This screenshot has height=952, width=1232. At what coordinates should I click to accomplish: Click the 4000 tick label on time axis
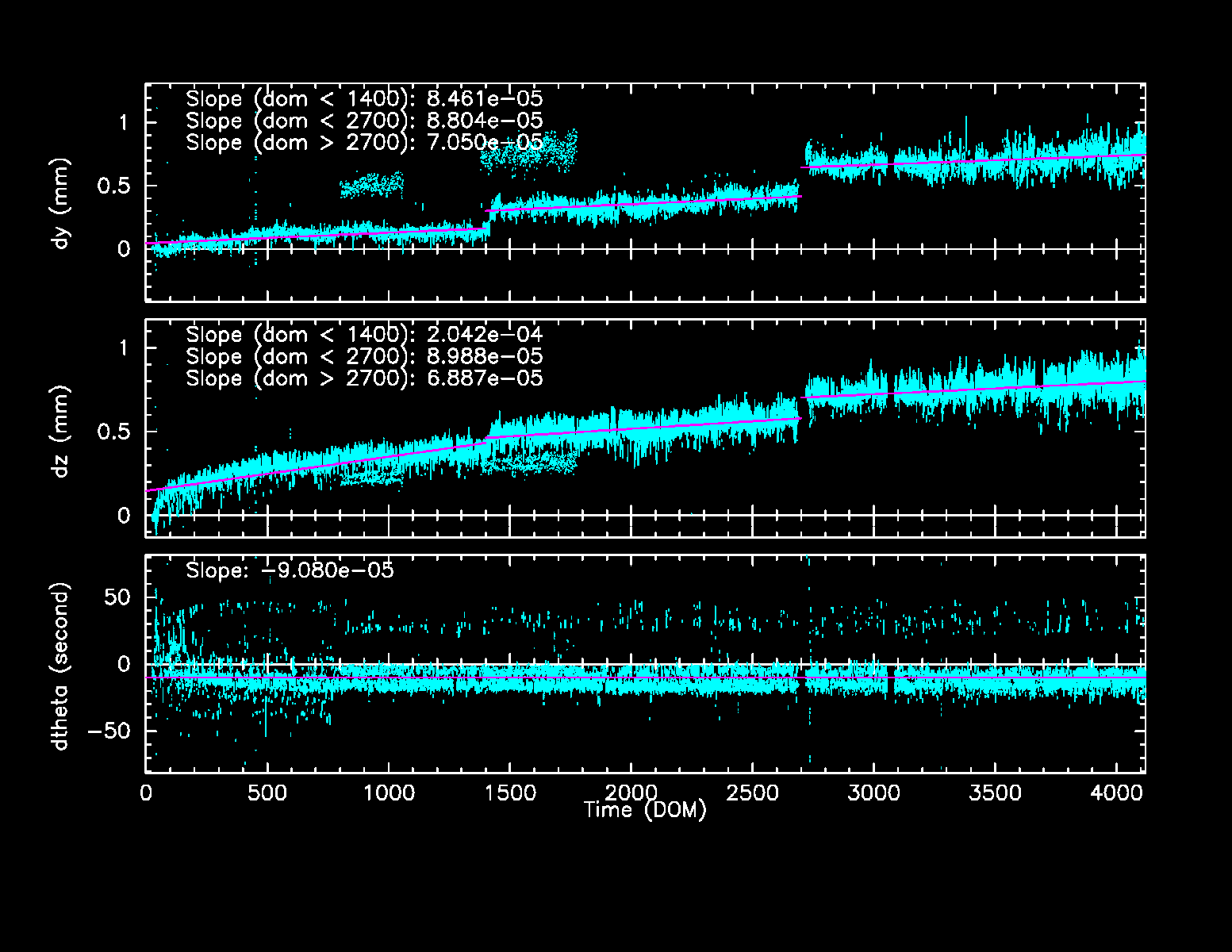pyautogui.click(x=1116, y=793)
